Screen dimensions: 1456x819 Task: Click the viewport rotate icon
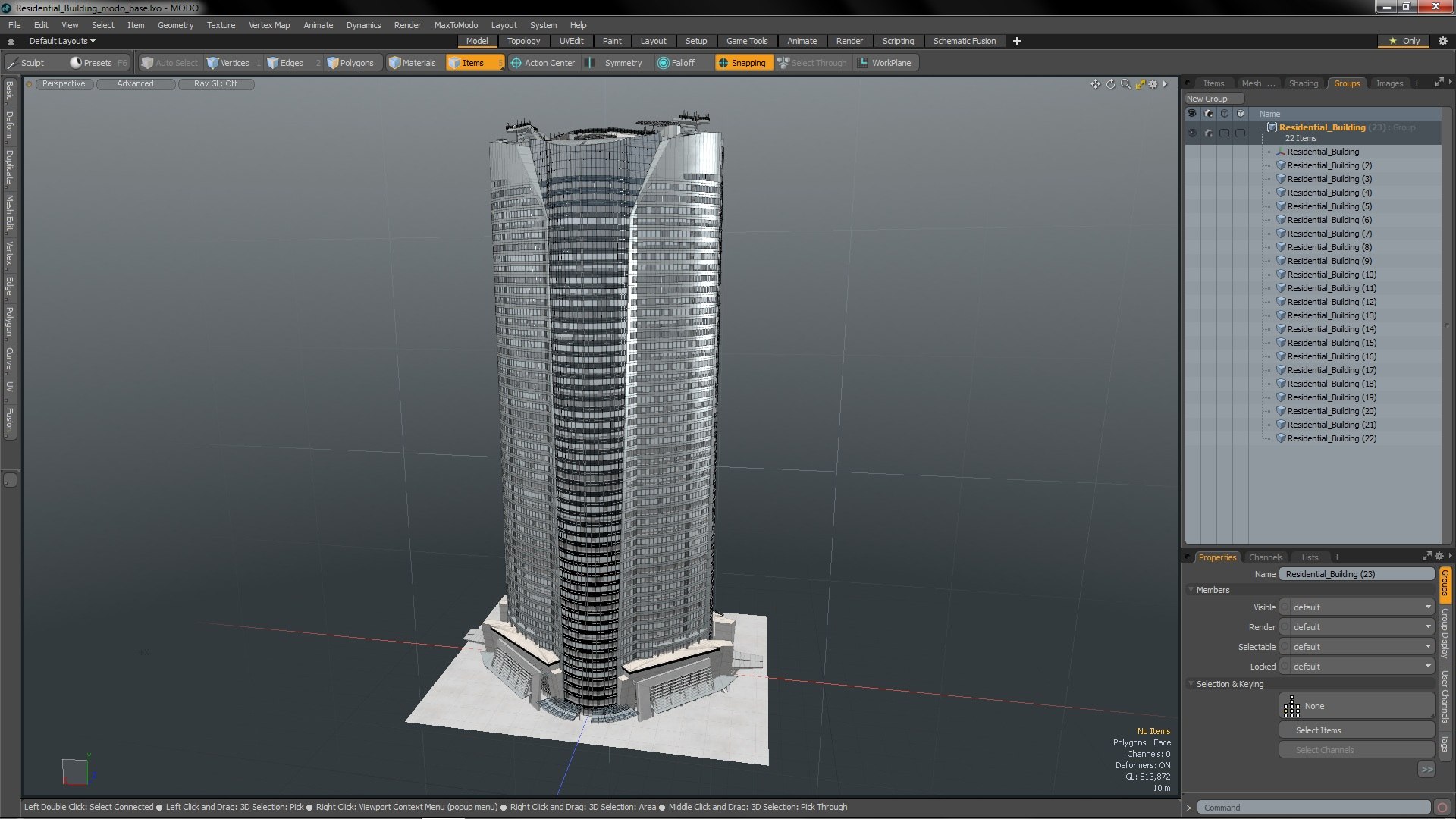click(1110, 84)
